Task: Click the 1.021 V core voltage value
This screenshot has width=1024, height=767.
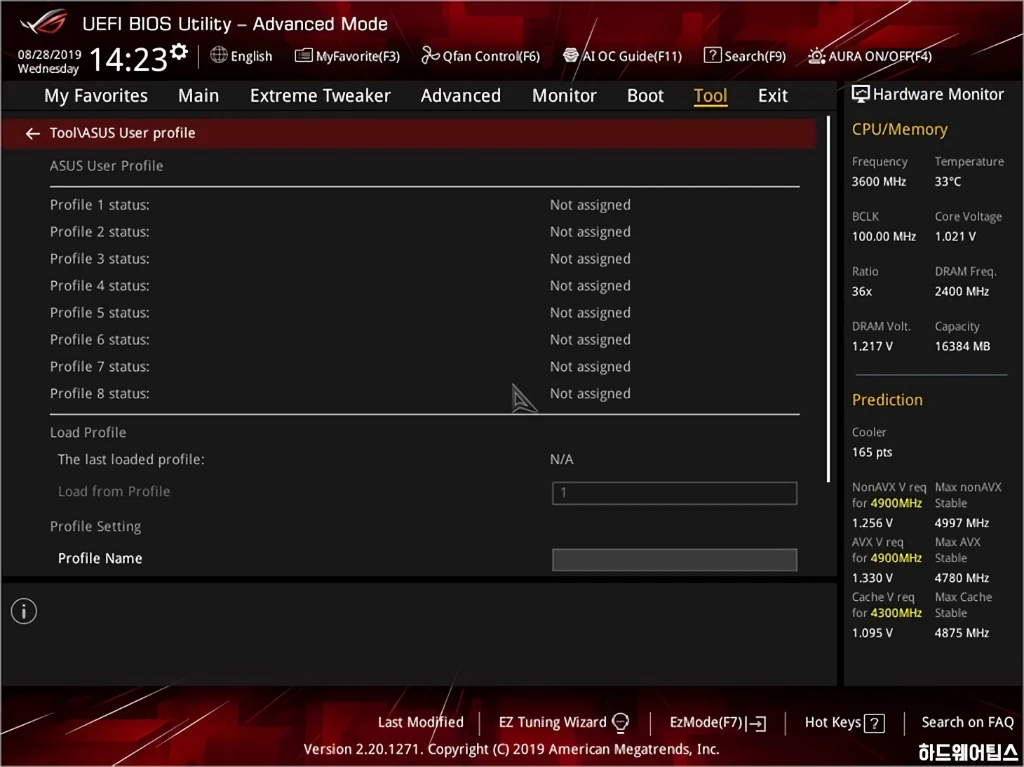Action: pyautogui.click(x=955, y=237)
